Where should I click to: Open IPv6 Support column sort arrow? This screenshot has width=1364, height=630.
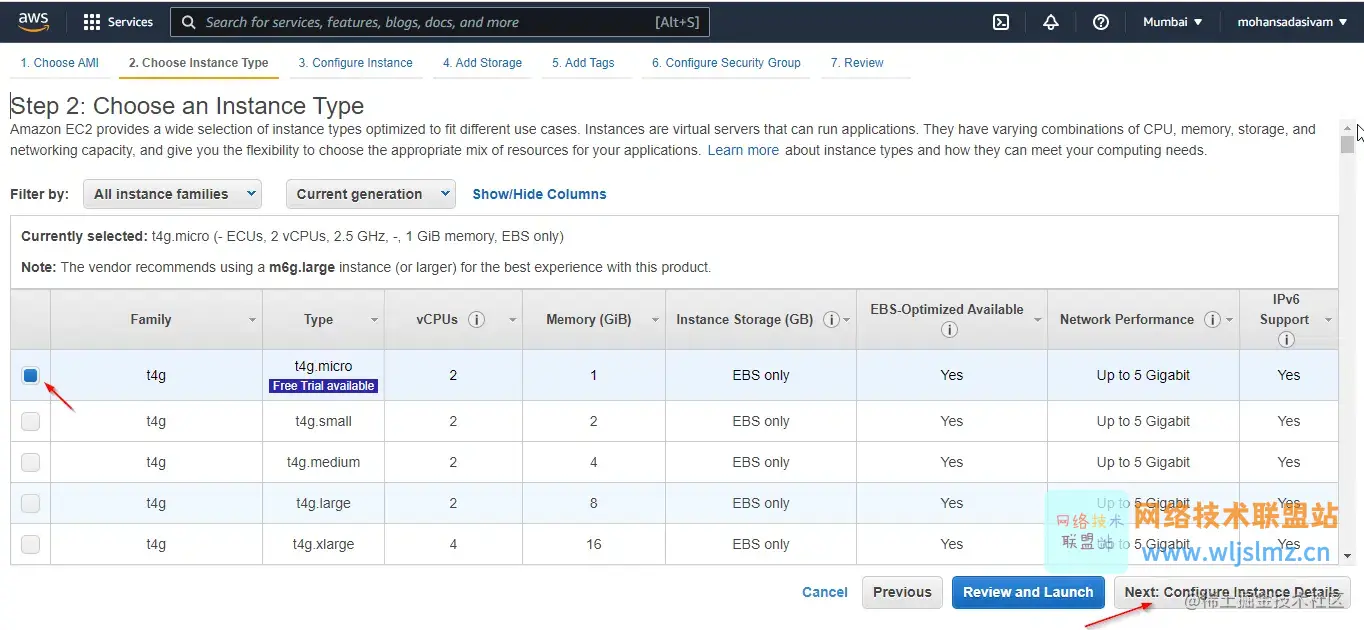tap(1328, 320)
